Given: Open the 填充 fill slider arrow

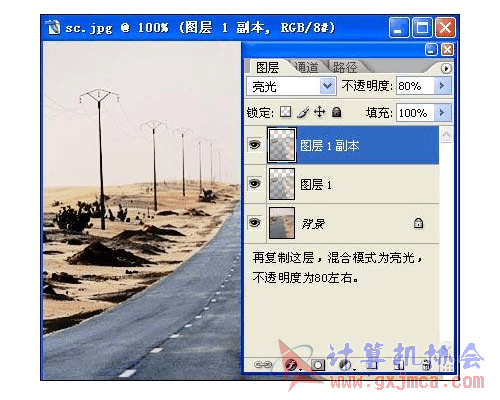Looking at the screenshot, I should tap(443, 112).
